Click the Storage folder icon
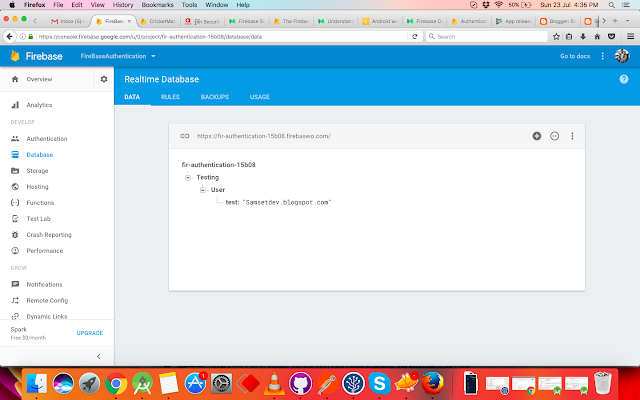The image size is (640, 400). click(x=15, y=171)
